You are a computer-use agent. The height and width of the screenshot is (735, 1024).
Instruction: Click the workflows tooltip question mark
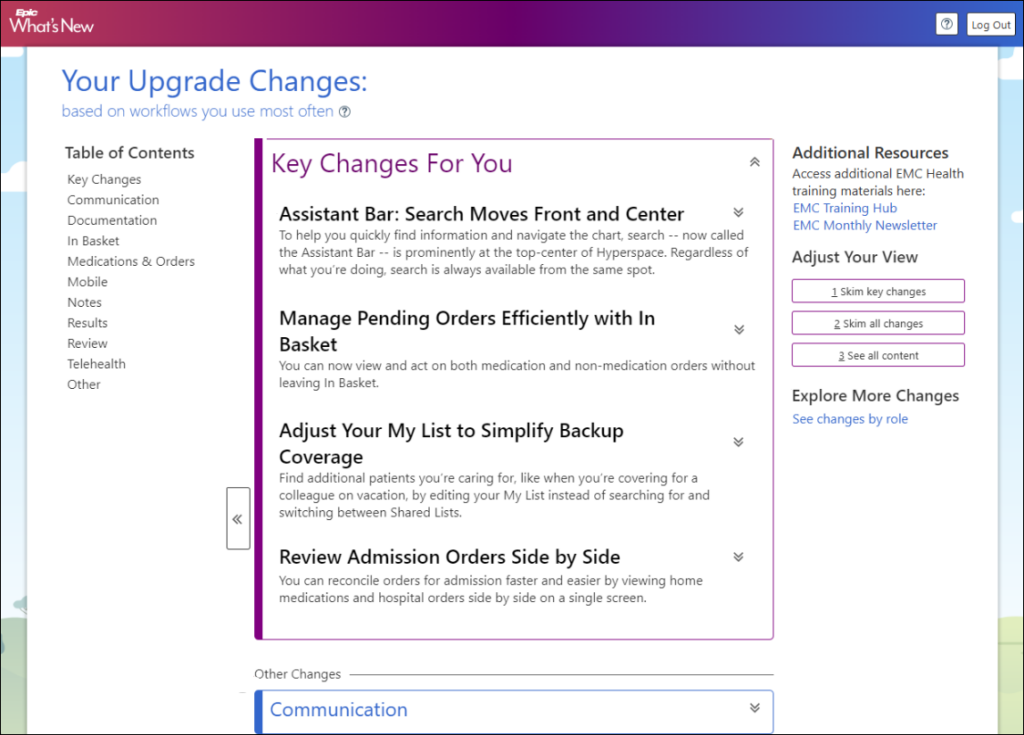(345, 112)
